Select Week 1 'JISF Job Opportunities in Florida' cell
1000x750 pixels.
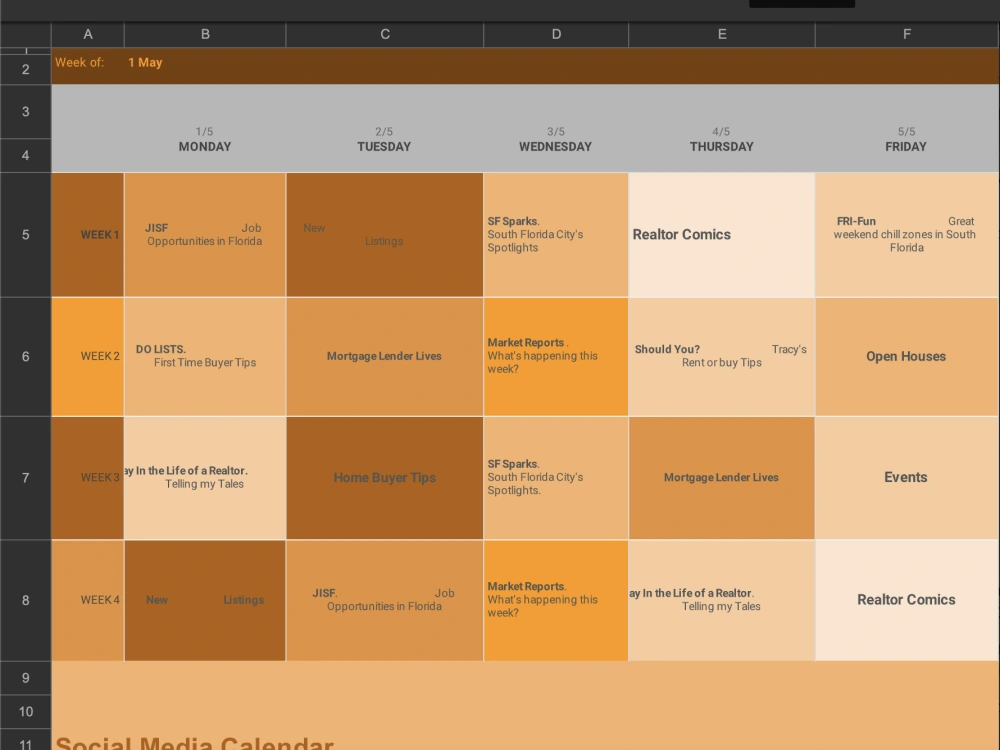(x=205, y=235)
